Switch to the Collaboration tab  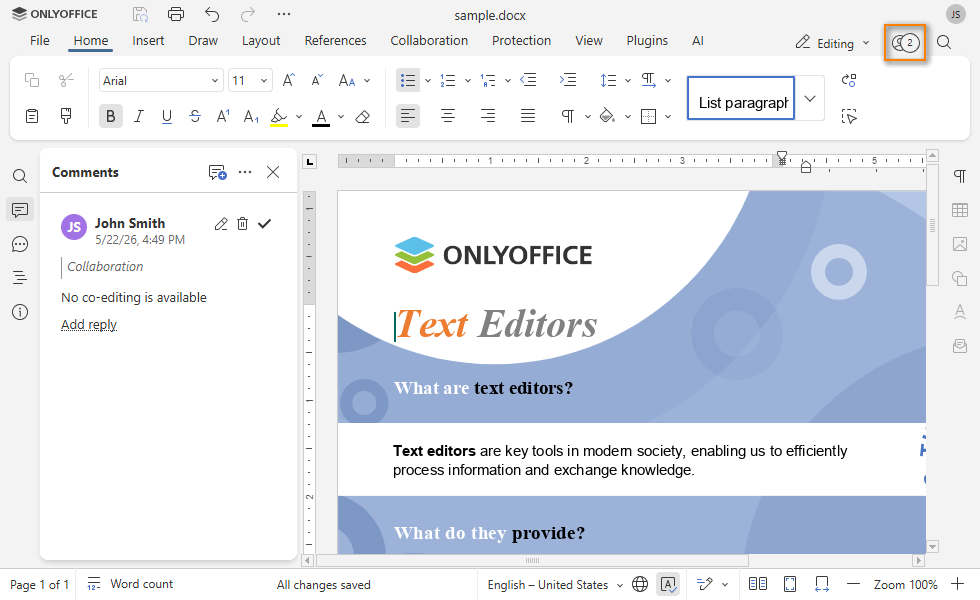click(x=429, y=41)
